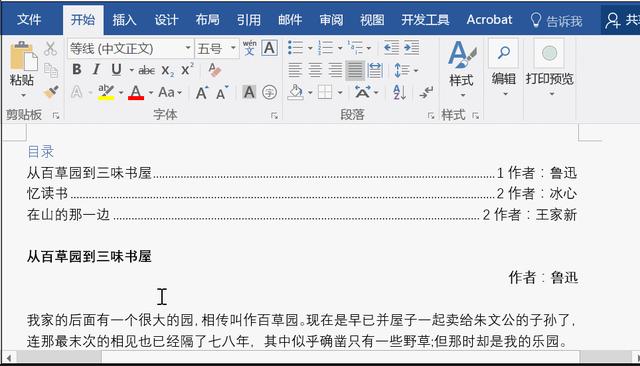This screenshot has width=640, height=366.
Task: Select the Format Painter brush
Action: 51,92
